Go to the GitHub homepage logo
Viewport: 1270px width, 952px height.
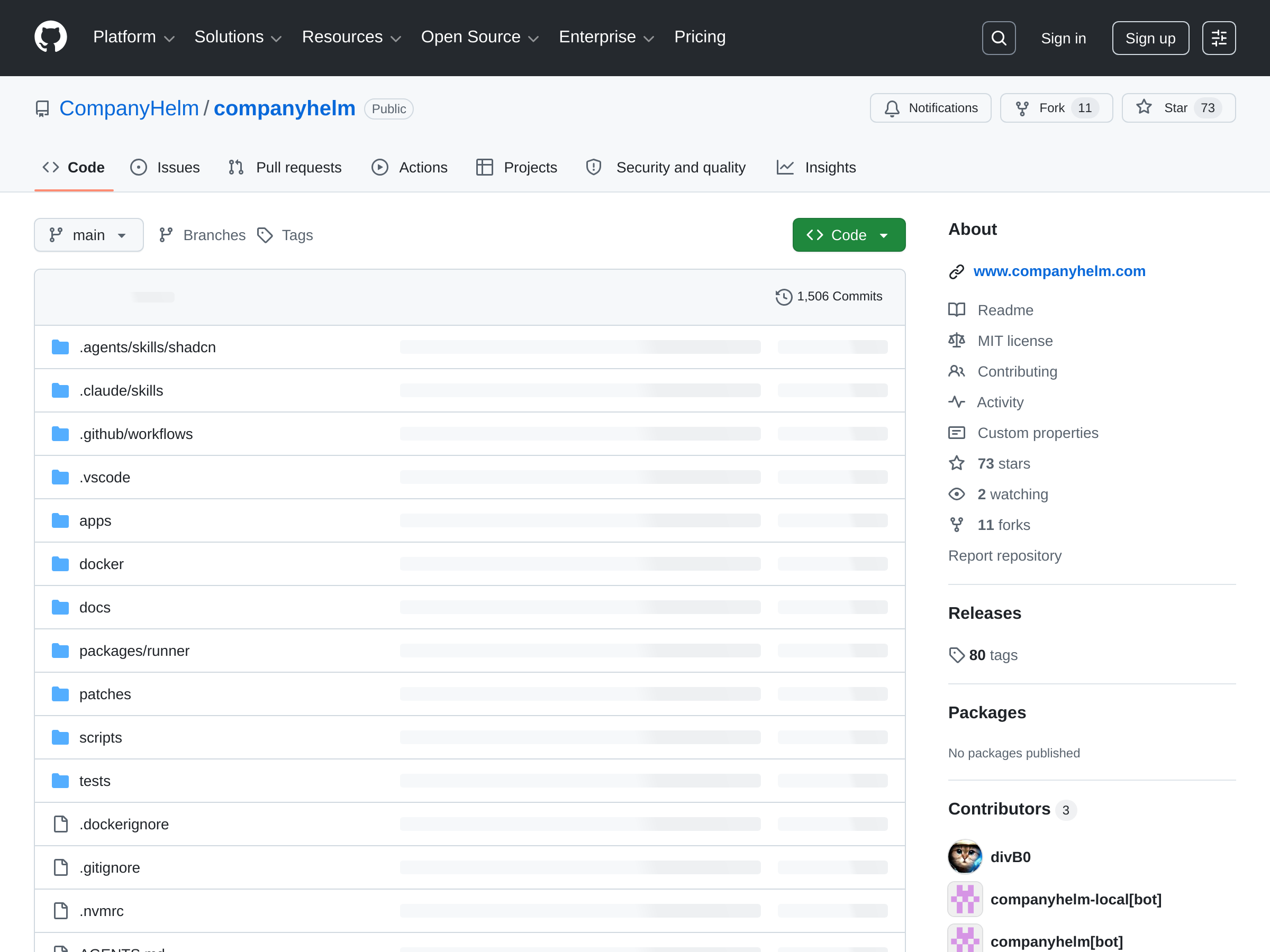50,38
